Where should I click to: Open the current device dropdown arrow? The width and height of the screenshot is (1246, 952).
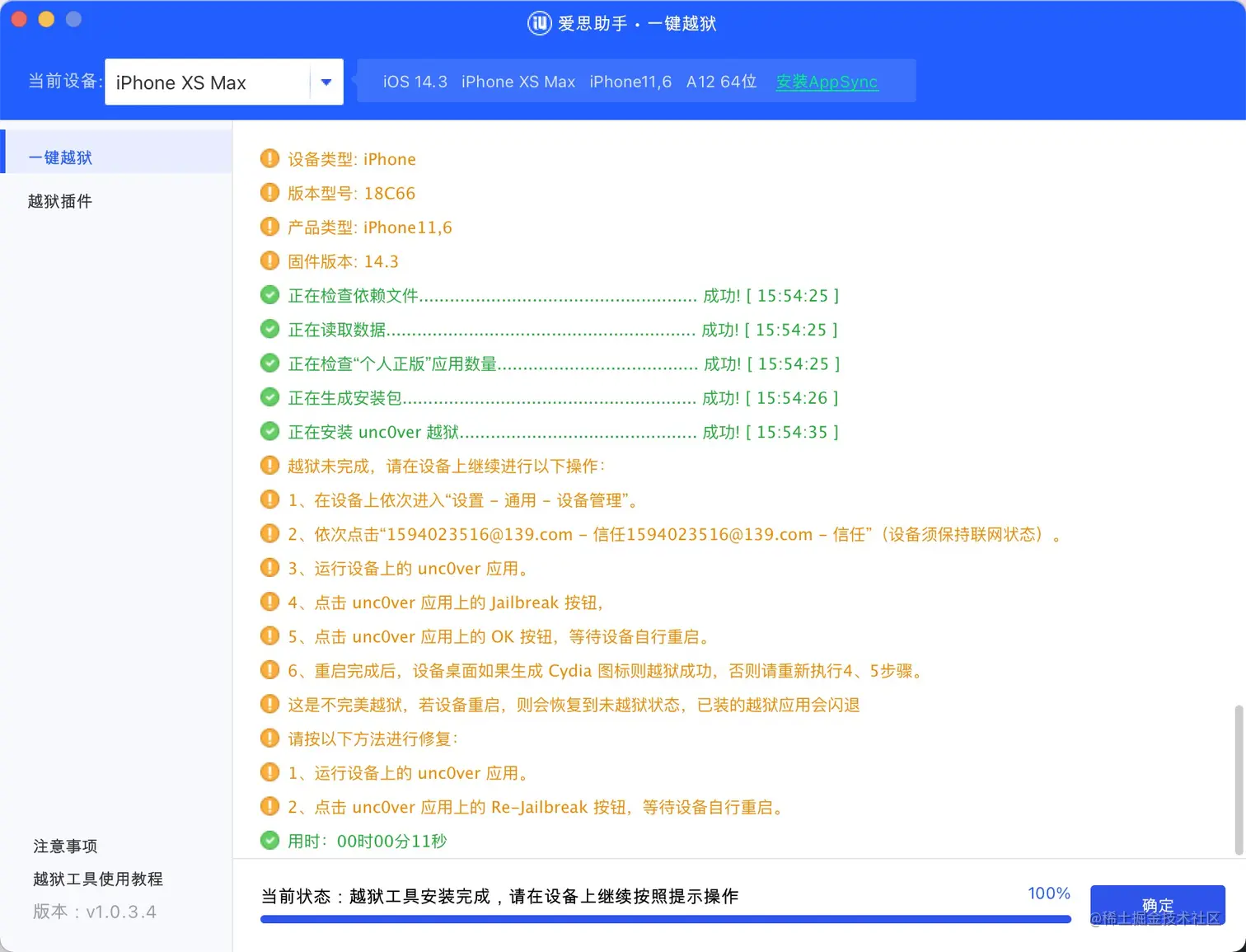pos(326,82)
